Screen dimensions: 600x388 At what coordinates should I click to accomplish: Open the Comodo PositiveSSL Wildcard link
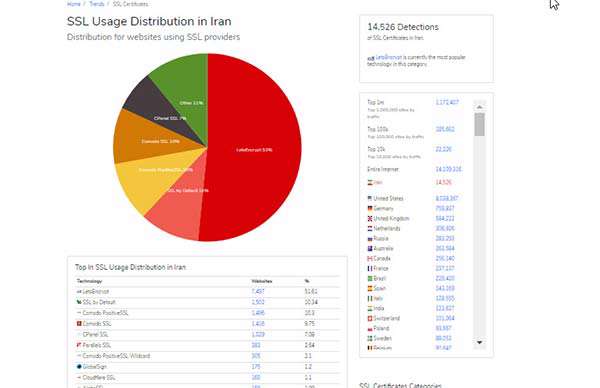coord(116,355)
